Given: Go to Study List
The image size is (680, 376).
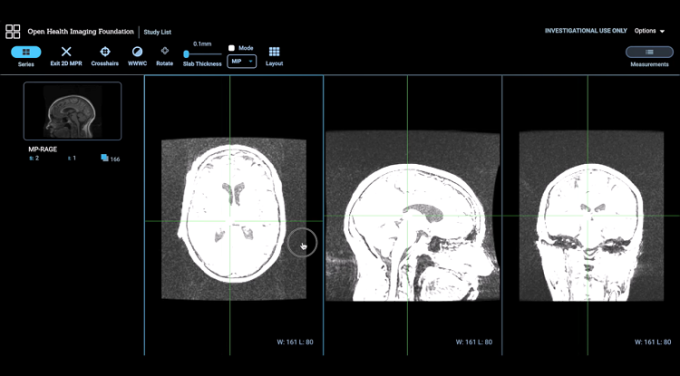Looking at the screenshot, I should click(157, 32).
